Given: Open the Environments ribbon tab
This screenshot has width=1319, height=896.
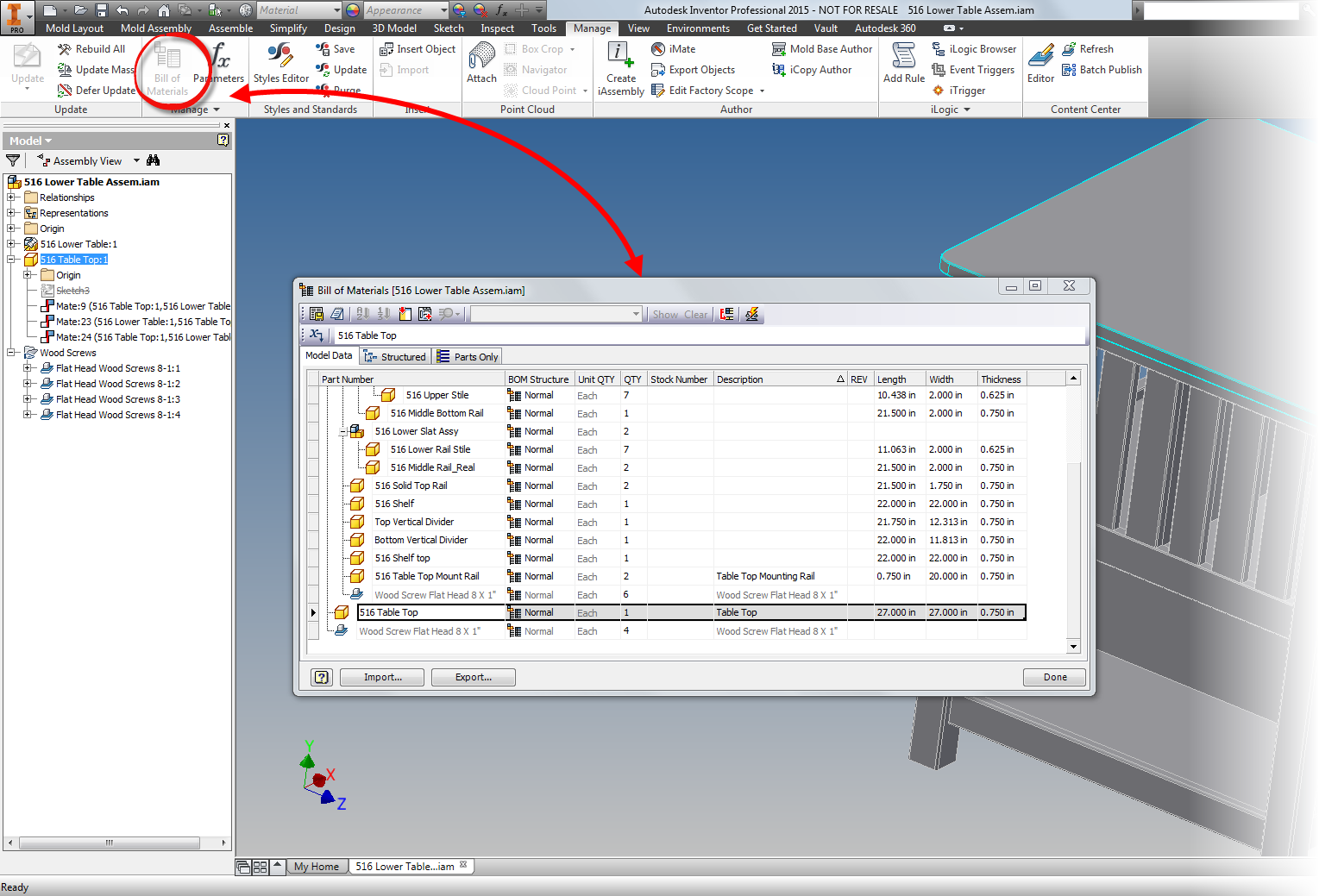Looking at the screenshot, I should 698,28.
